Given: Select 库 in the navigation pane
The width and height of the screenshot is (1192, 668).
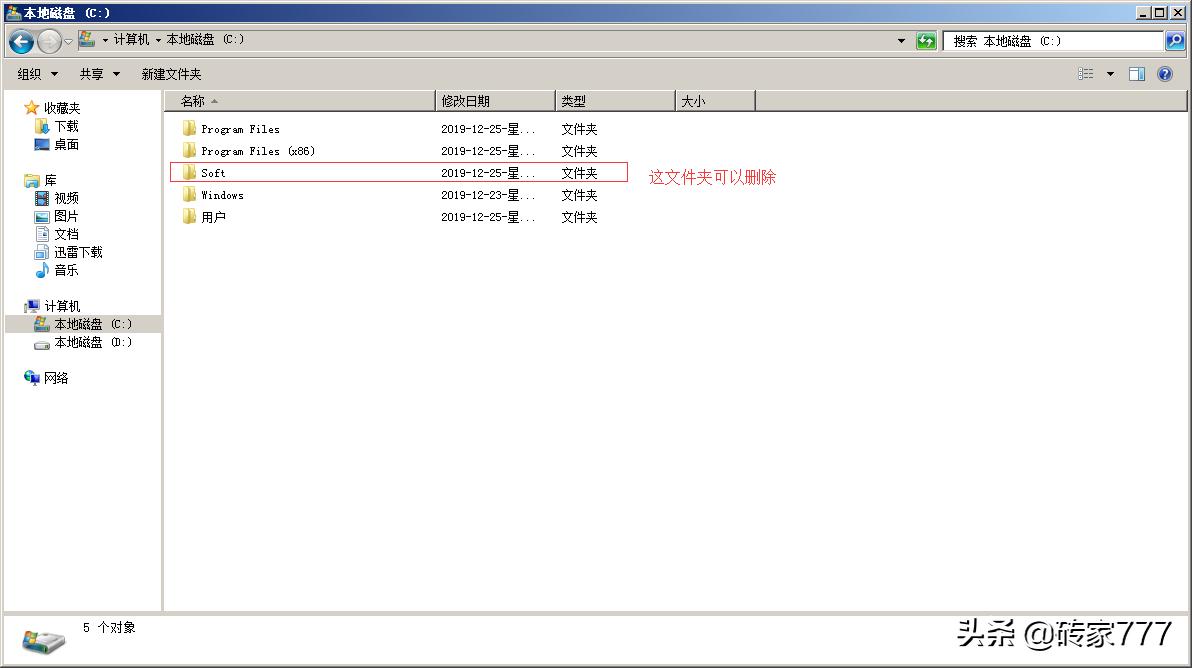Looking at the screenshot, I should 50,180.
